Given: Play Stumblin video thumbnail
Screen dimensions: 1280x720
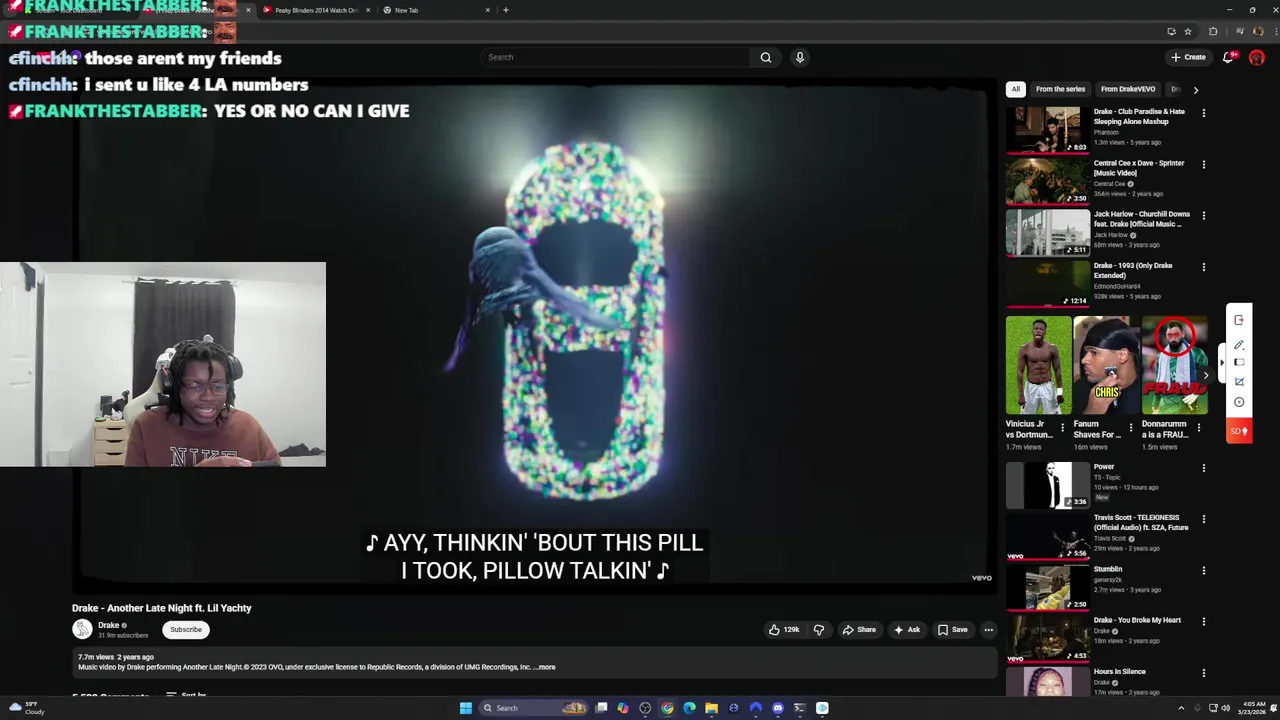Looking at the screenshot, I should point(1048,587).
